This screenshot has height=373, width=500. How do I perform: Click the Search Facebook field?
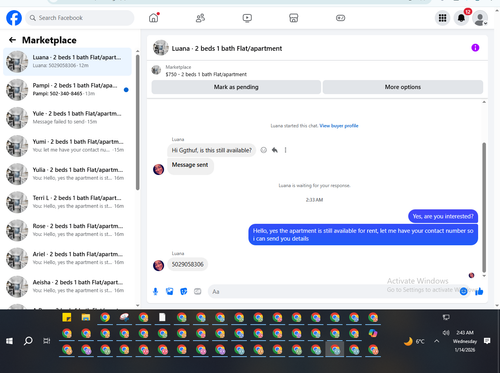(80, 18)
